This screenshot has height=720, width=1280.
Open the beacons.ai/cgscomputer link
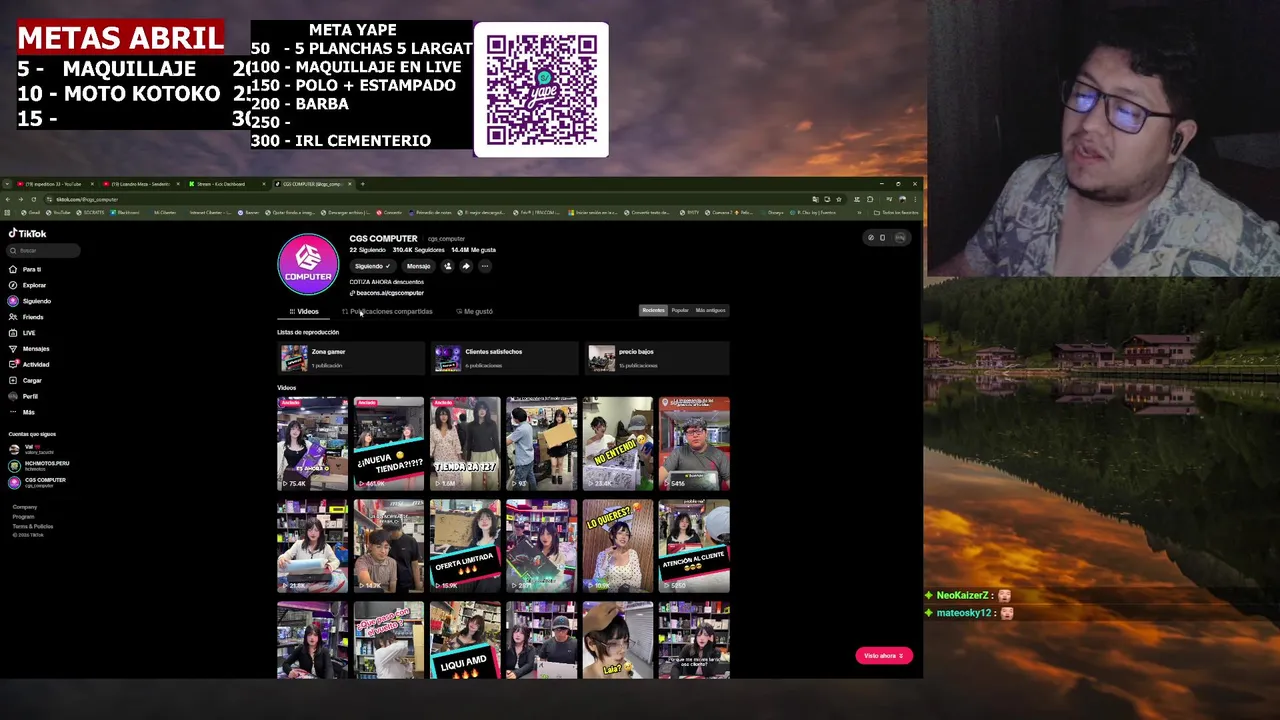coord(387,293)
